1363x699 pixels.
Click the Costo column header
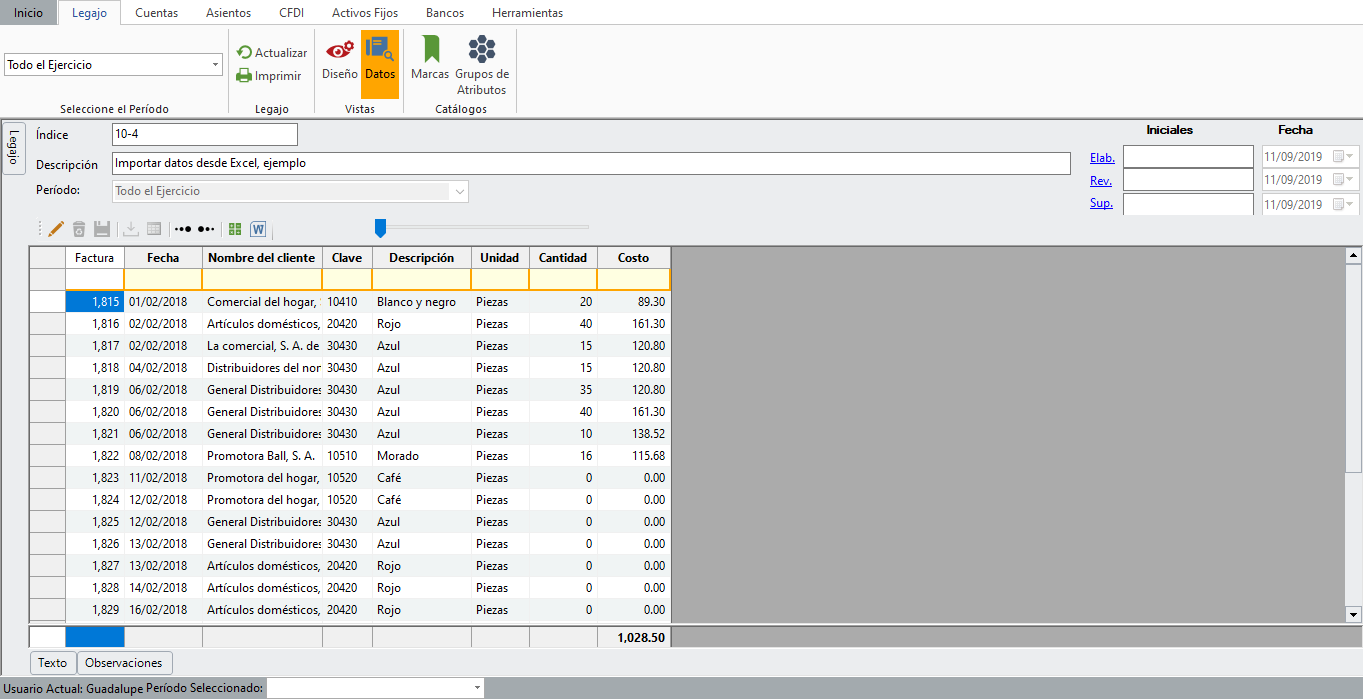point(633,257)
